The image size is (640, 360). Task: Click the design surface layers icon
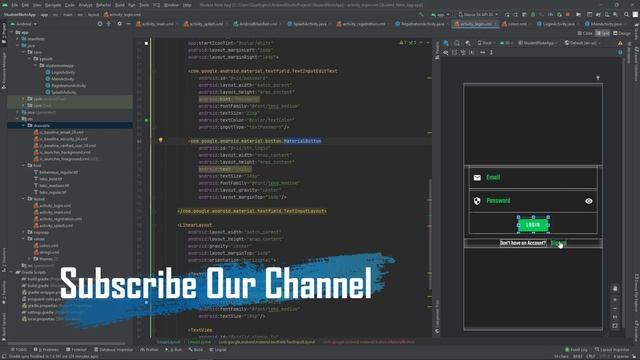[446, 43]
